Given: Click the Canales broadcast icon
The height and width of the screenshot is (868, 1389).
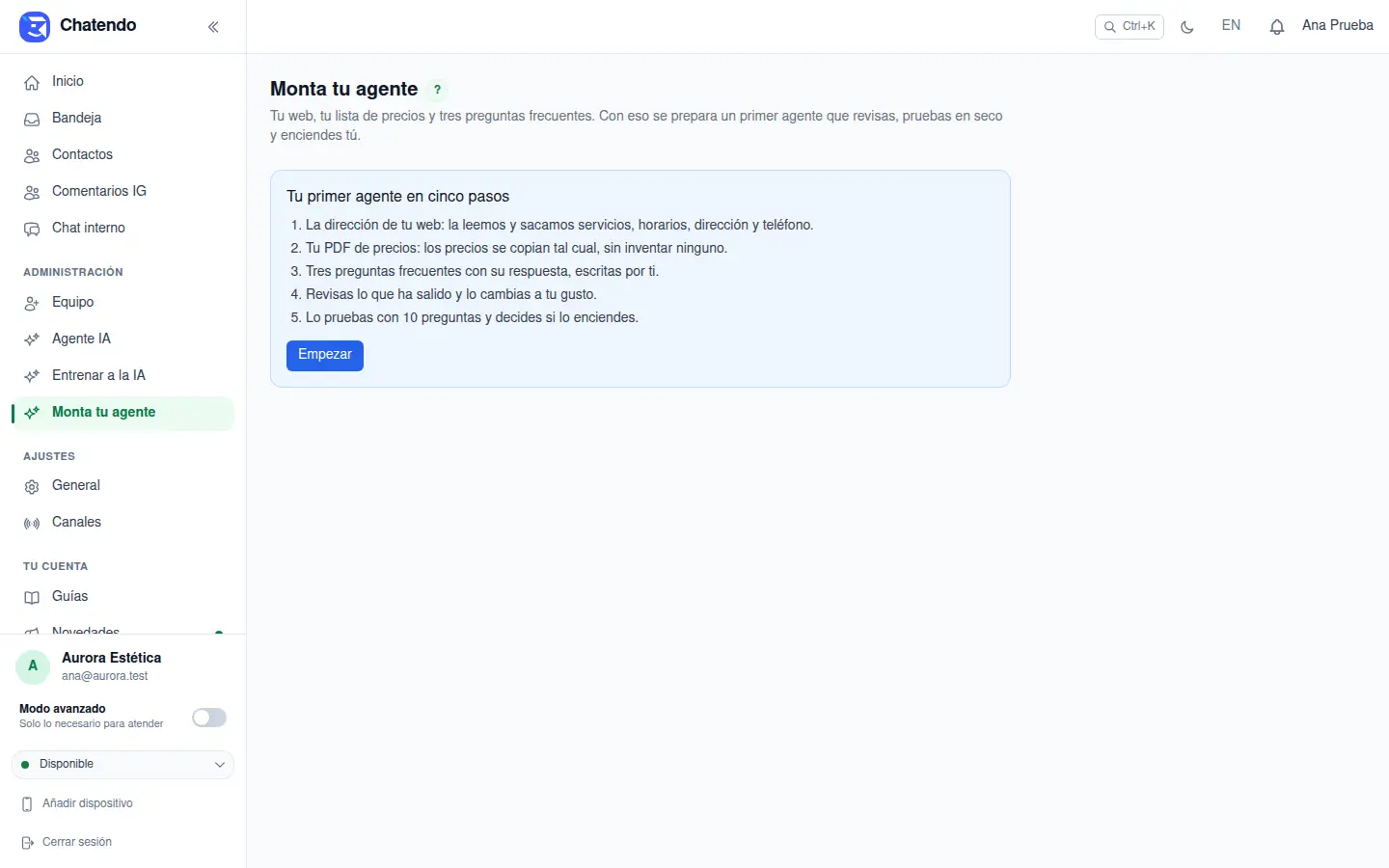Looking at the screenshot, I should click(32, 523).
